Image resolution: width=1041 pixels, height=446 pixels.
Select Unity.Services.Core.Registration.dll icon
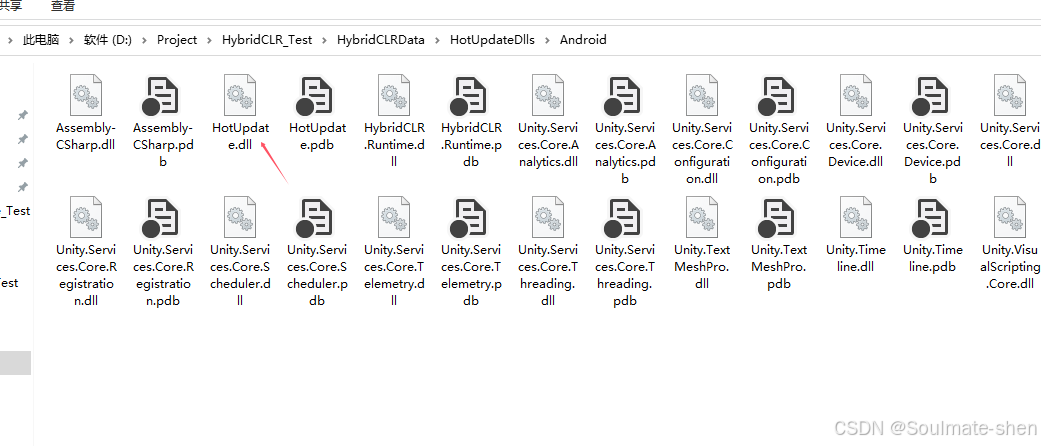[86, 217]
